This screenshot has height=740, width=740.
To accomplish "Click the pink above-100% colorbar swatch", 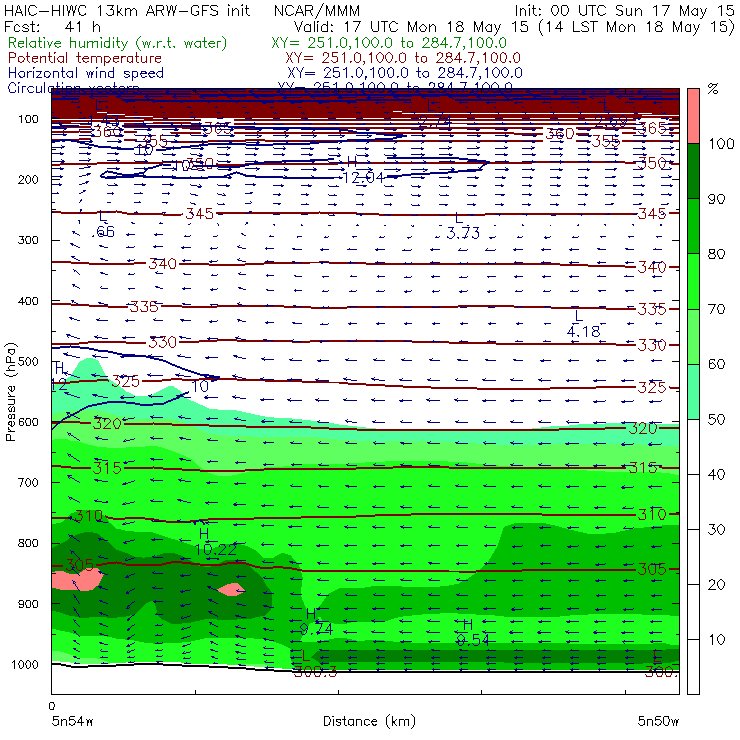I will point(693,116).
